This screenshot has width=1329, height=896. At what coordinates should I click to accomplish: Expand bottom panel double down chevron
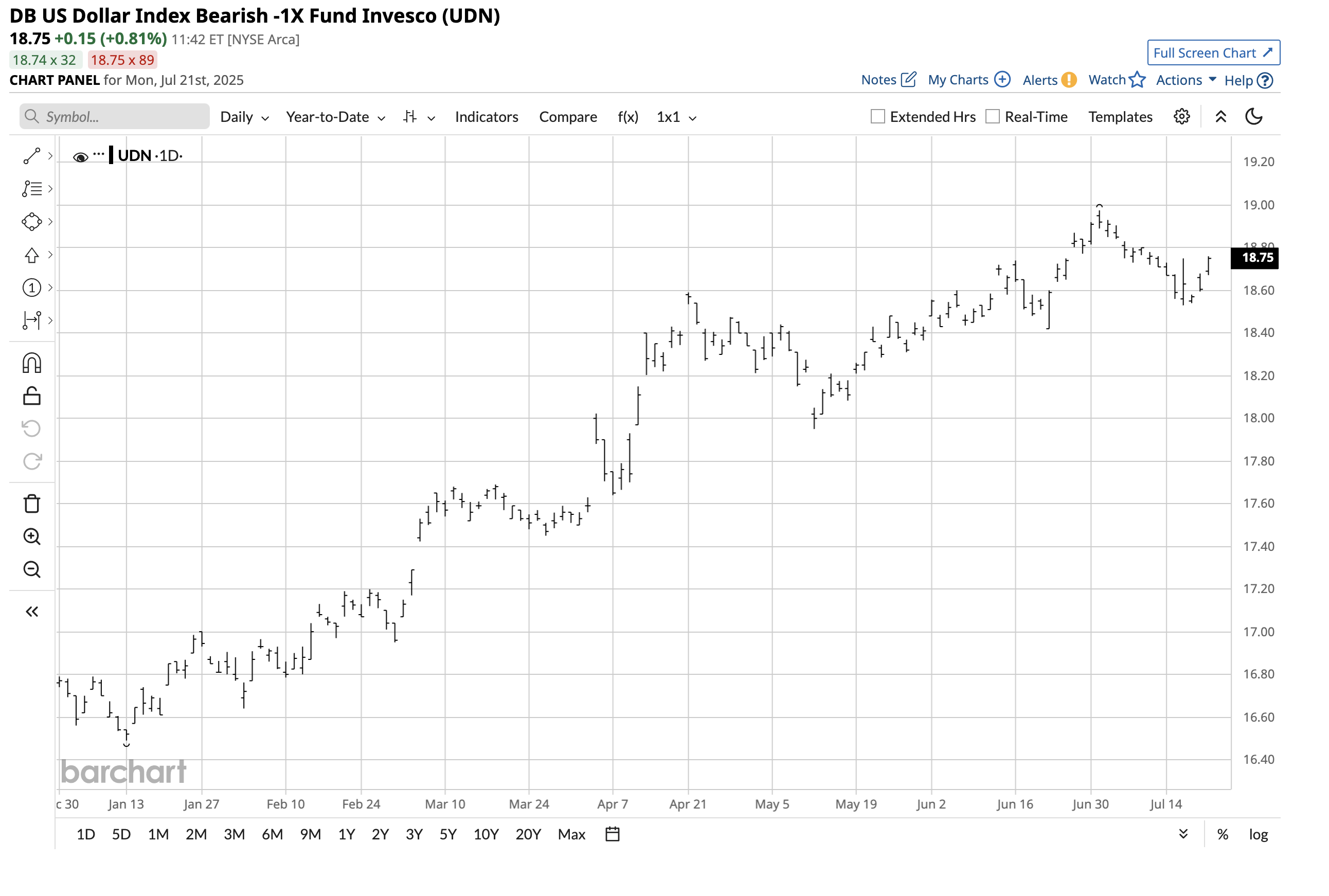click(1183, 834)
